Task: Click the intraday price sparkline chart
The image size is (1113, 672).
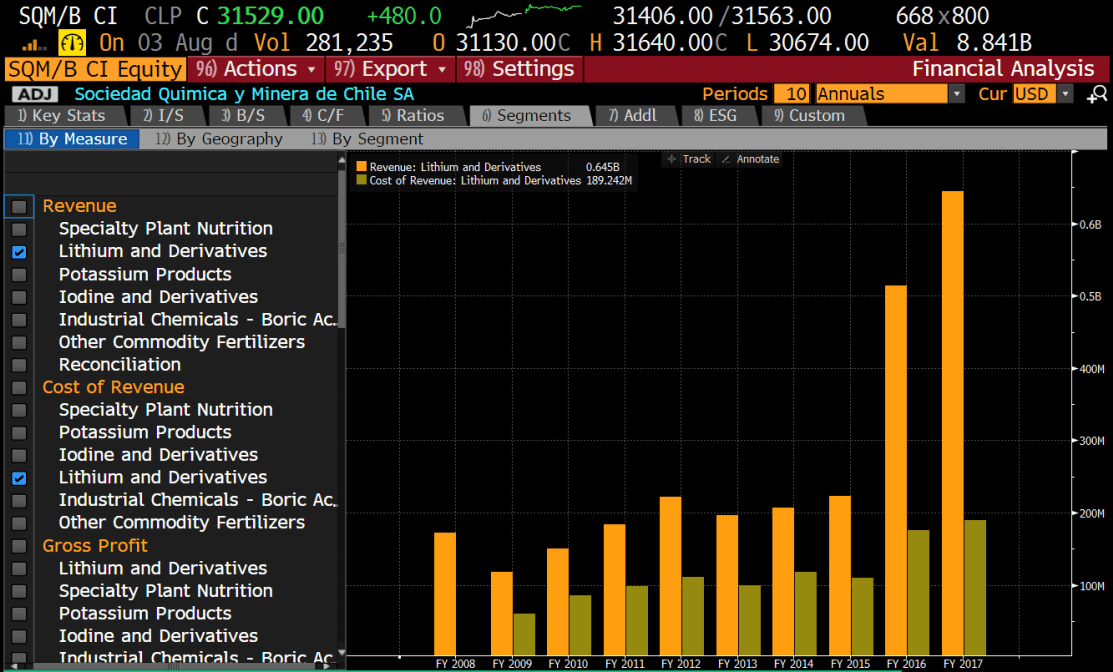Action: click(x=523, y=15)
